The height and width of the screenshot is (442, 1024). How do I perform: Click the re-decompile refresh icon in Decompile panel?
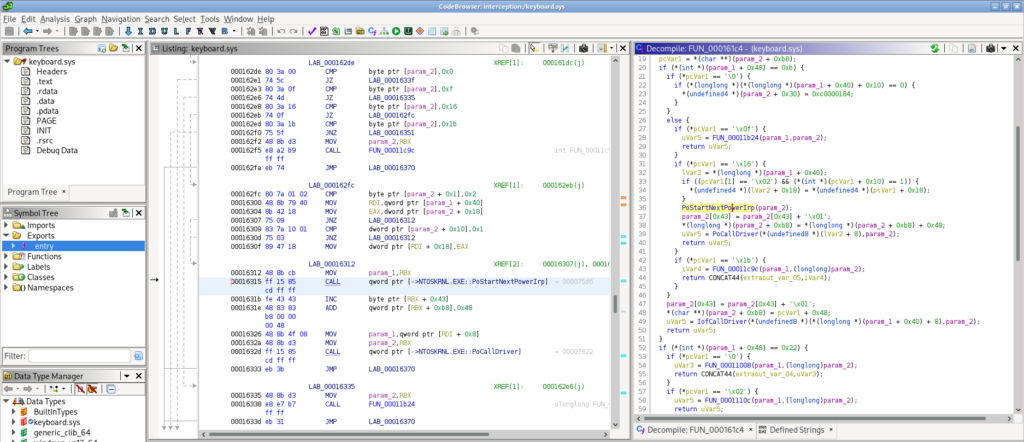(x=935, y=48)
